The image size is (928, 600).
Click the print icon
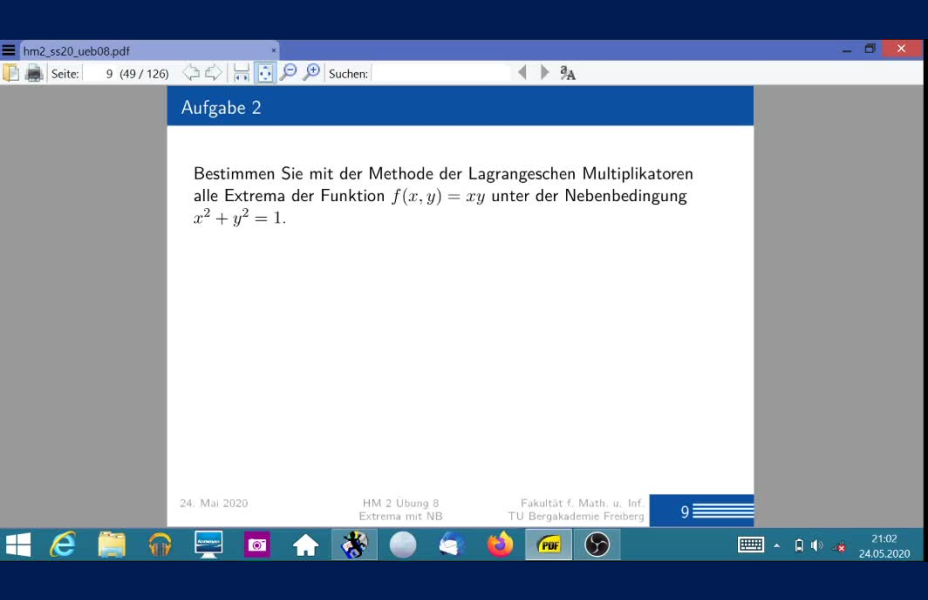coord(34,73)
